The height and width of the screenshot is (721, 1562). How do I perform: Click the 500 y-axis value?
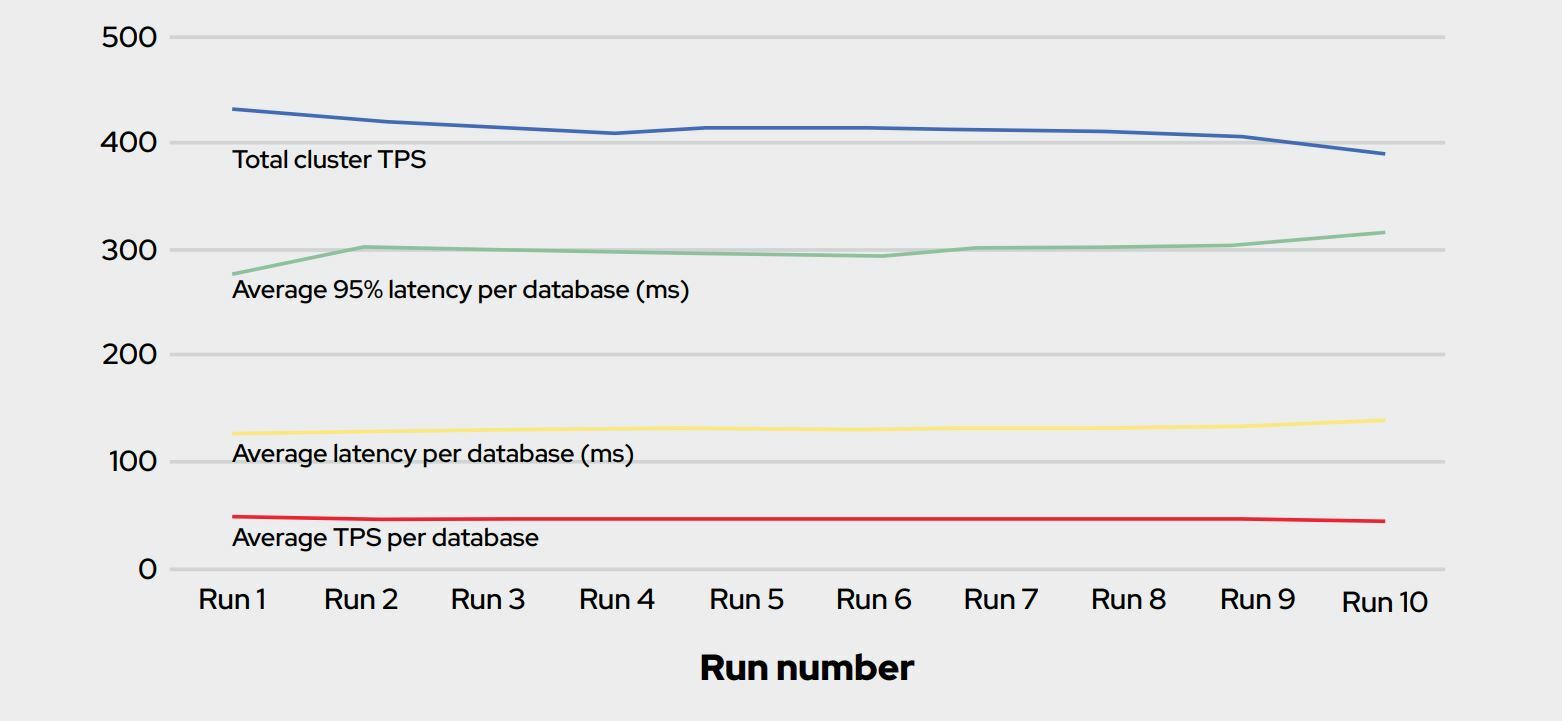[130, 38]
